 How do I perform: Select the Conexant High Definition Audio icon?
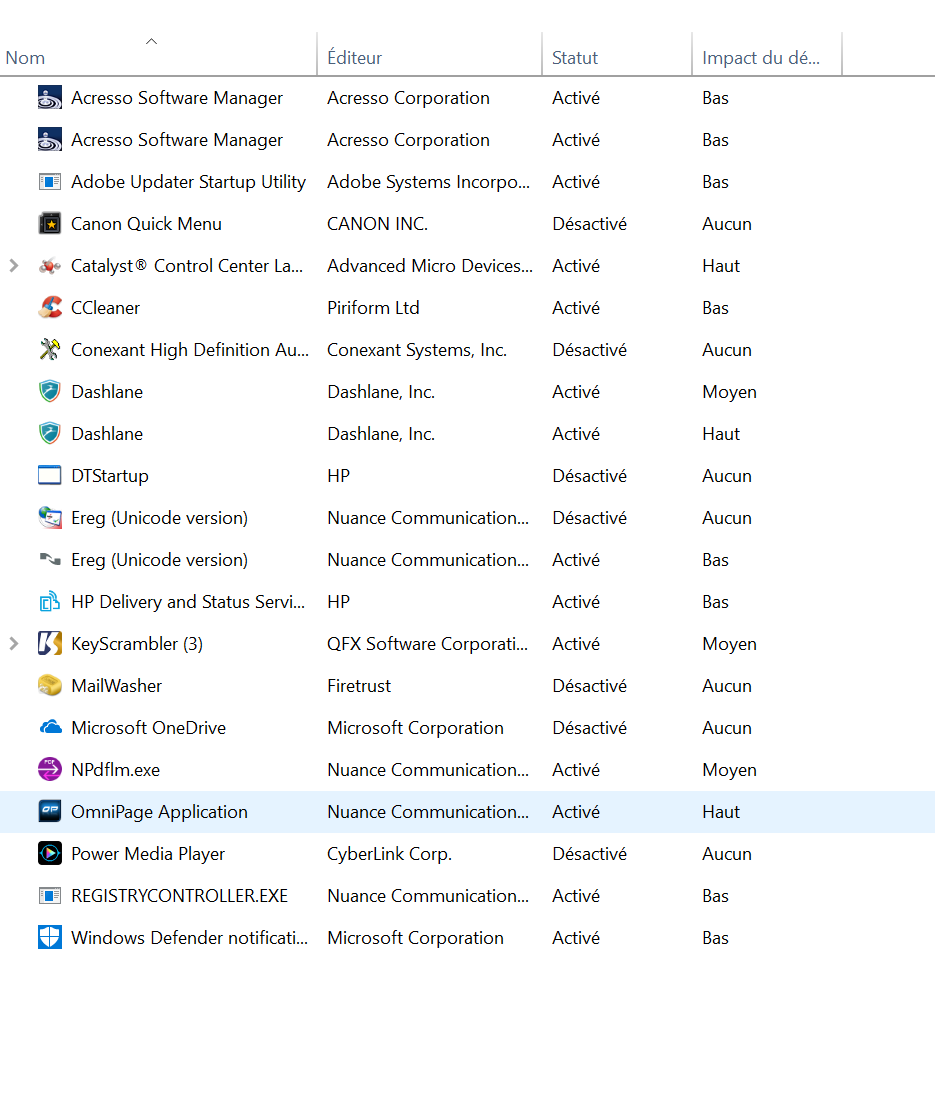pos(49,350)
